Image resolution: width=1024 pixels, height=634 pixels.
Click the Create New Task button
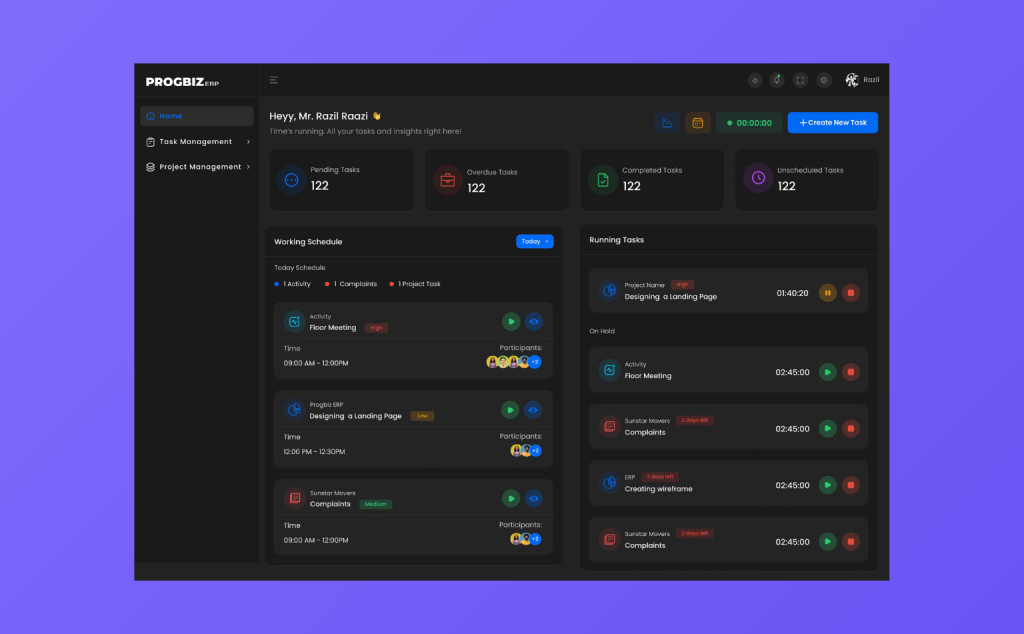coord(832,123)
